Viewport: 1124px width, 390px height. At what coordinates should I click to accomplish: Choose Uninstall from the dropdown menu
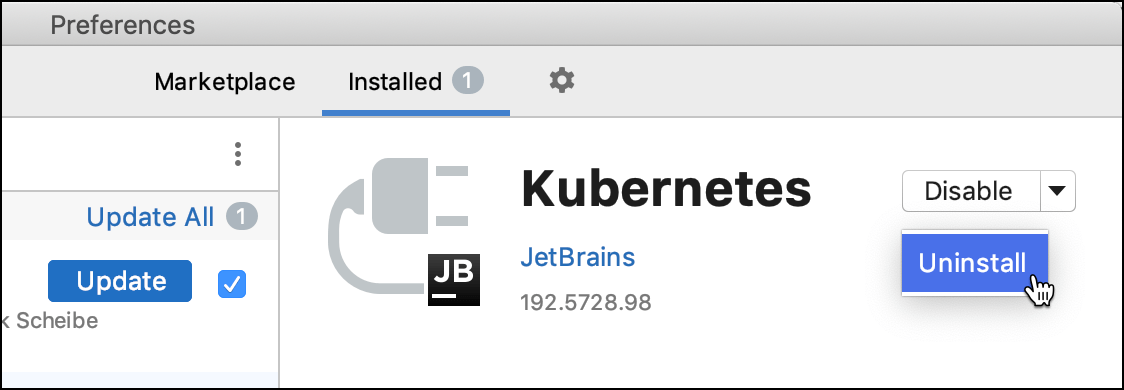click(x=975, y=263)
